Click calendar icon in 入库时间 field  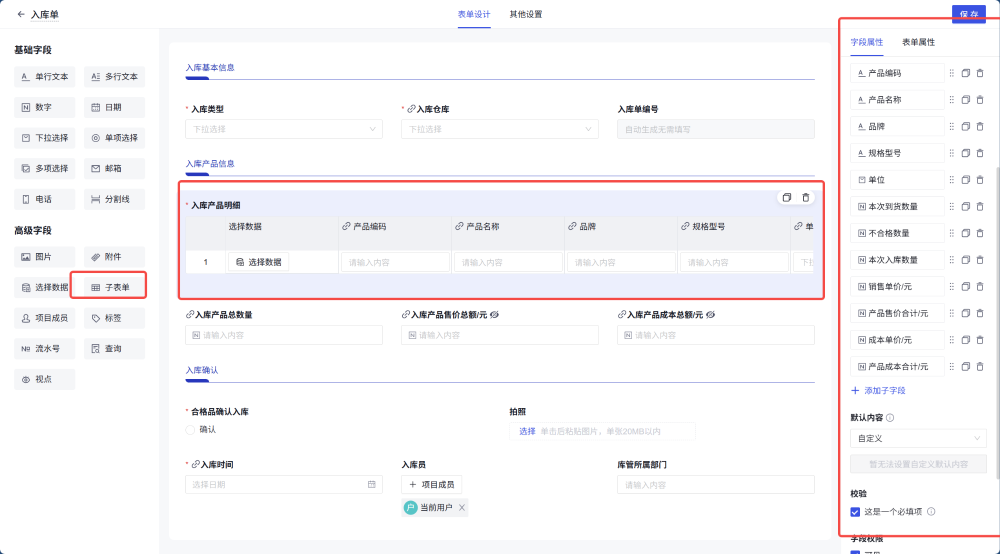(x=372, y=485)
